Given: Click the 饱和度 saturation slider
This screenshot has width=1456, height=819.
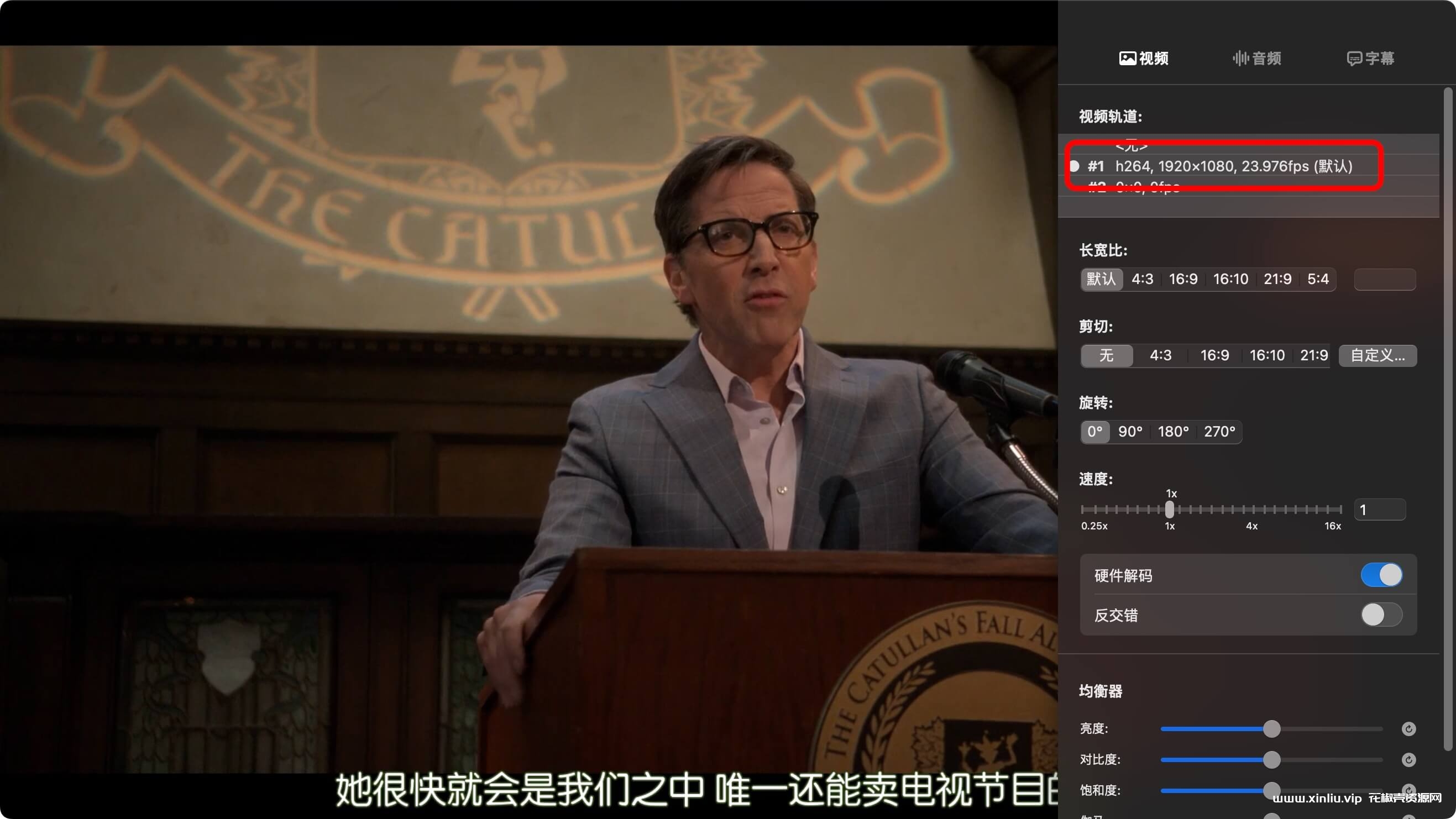Looking at the screenshot, I should tap(1271, 791).
